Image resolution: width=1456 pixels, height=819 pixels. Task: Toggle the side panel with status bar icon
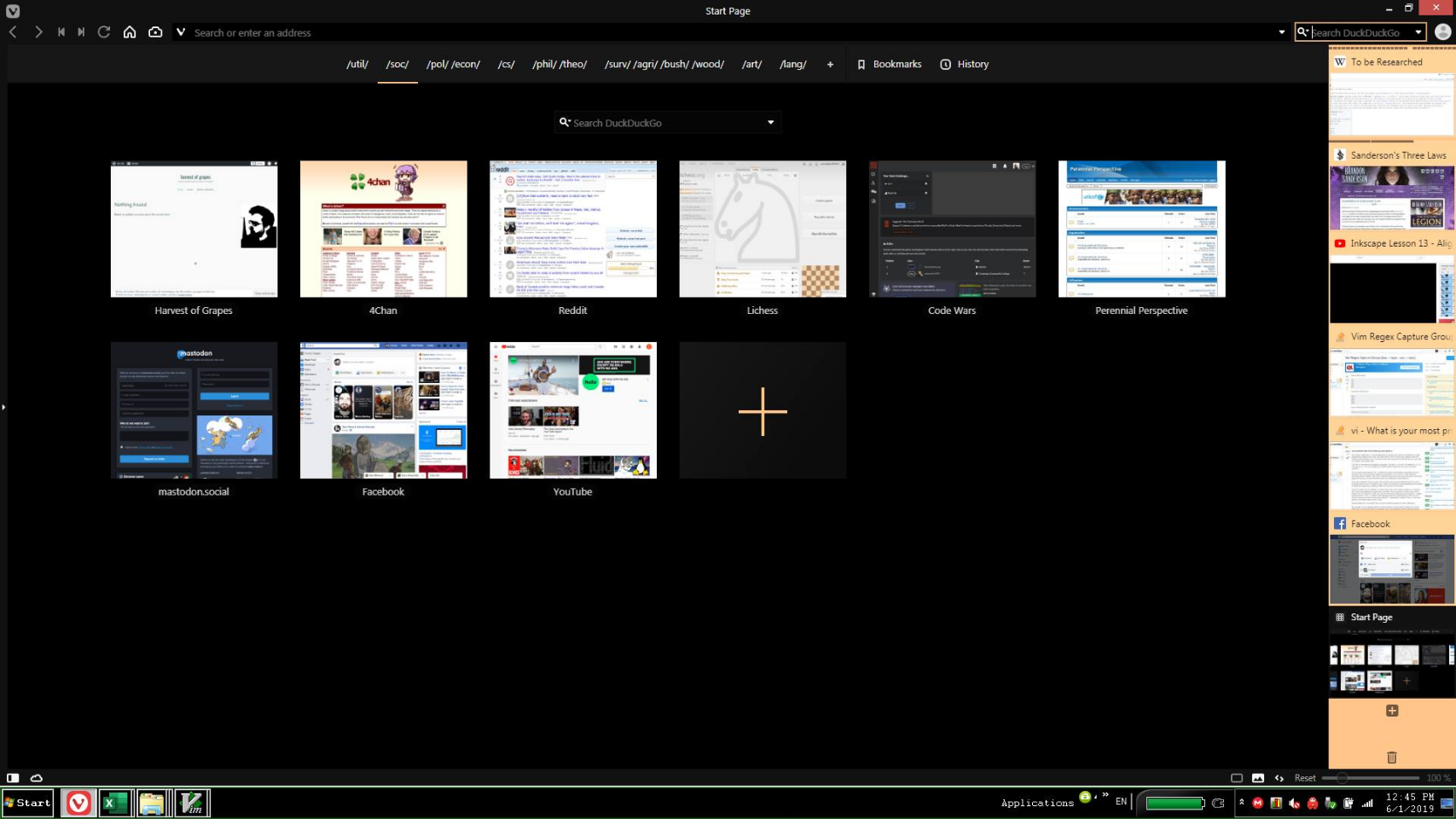(x=13, y=778)
